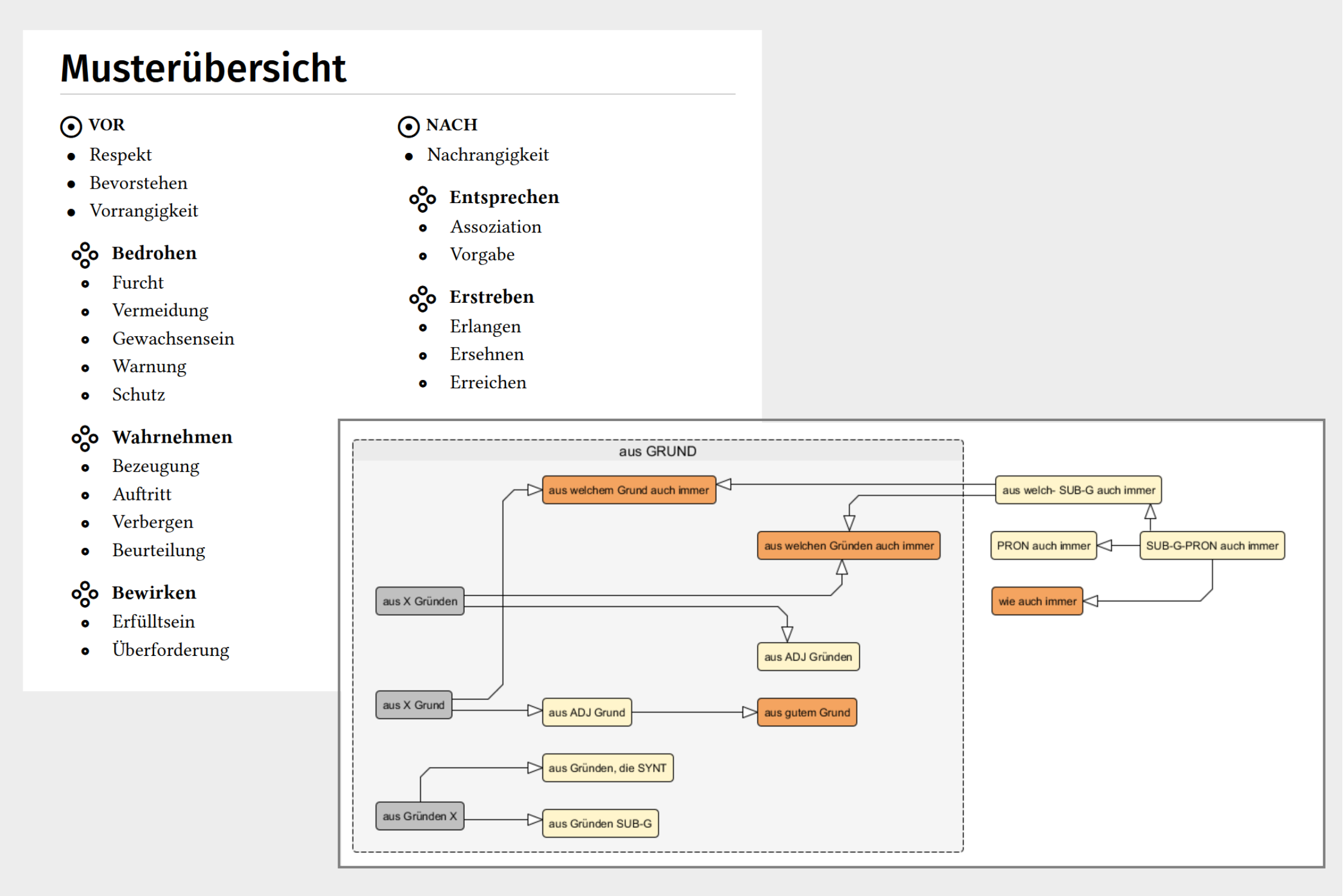Click the VOR target circle icon
Screen dimensions: 1344x896
[71, 127]
